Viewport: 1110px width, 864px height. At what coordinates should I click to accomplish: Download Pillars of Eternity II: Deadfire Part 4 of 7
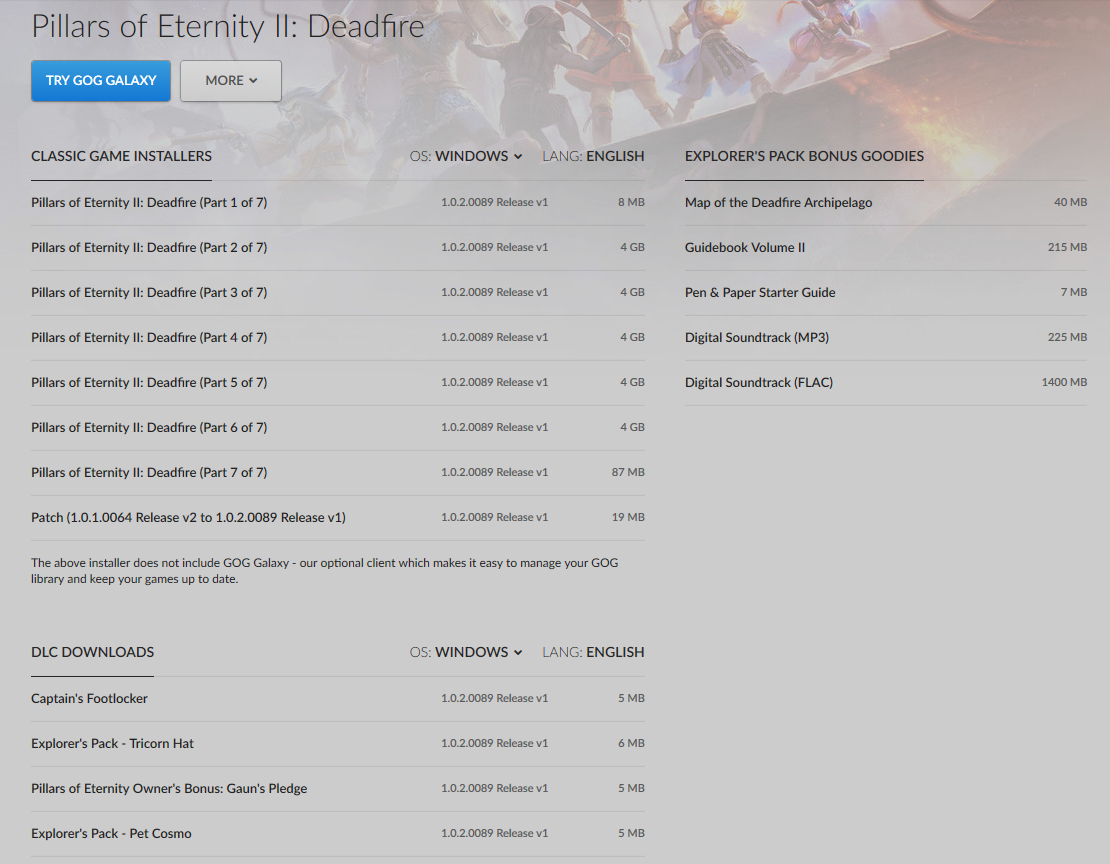pyautogui.click(x=338, y=338)
